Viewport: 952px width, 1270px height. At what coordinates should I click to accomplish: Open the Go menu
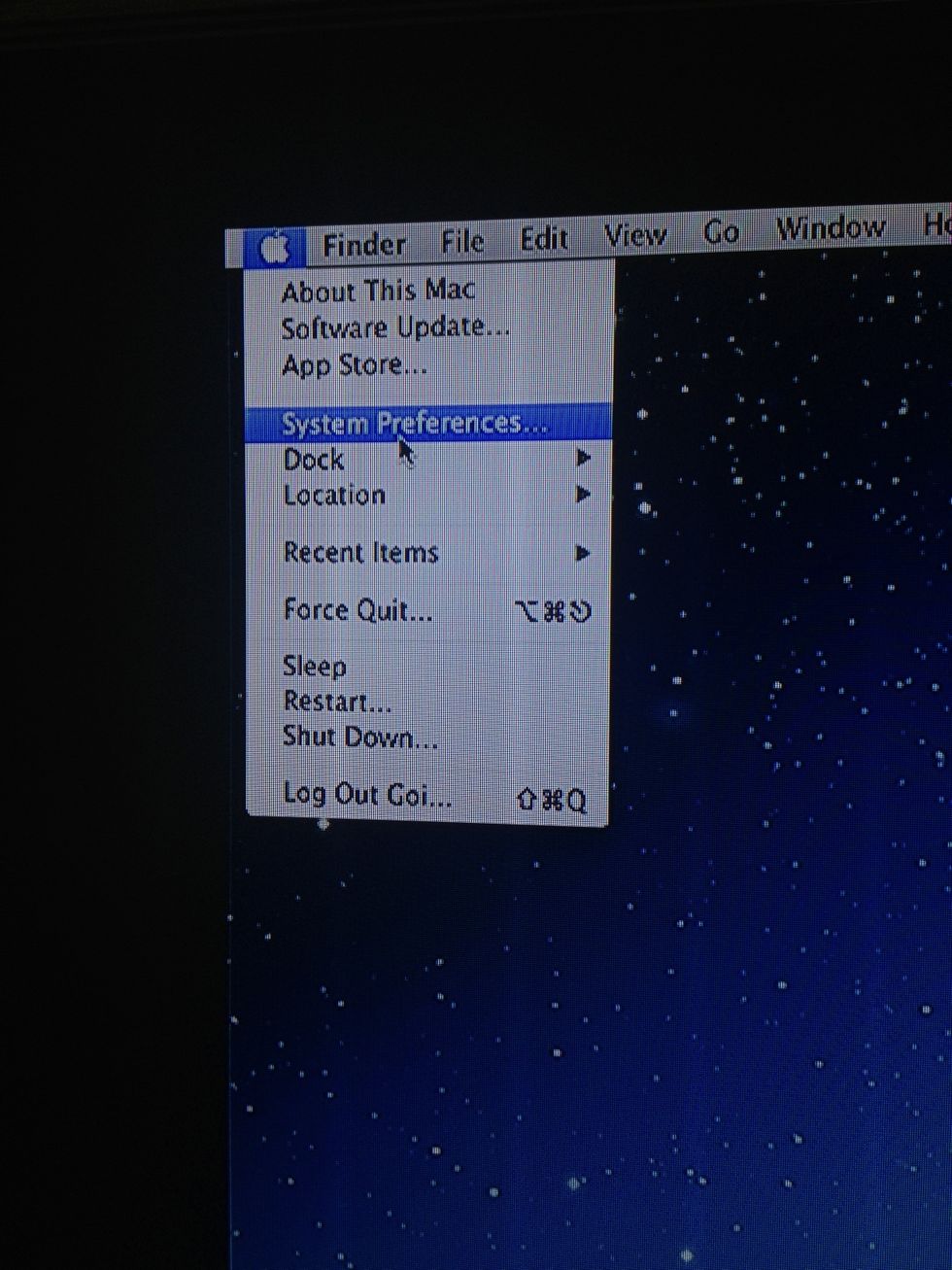[720, 231]
